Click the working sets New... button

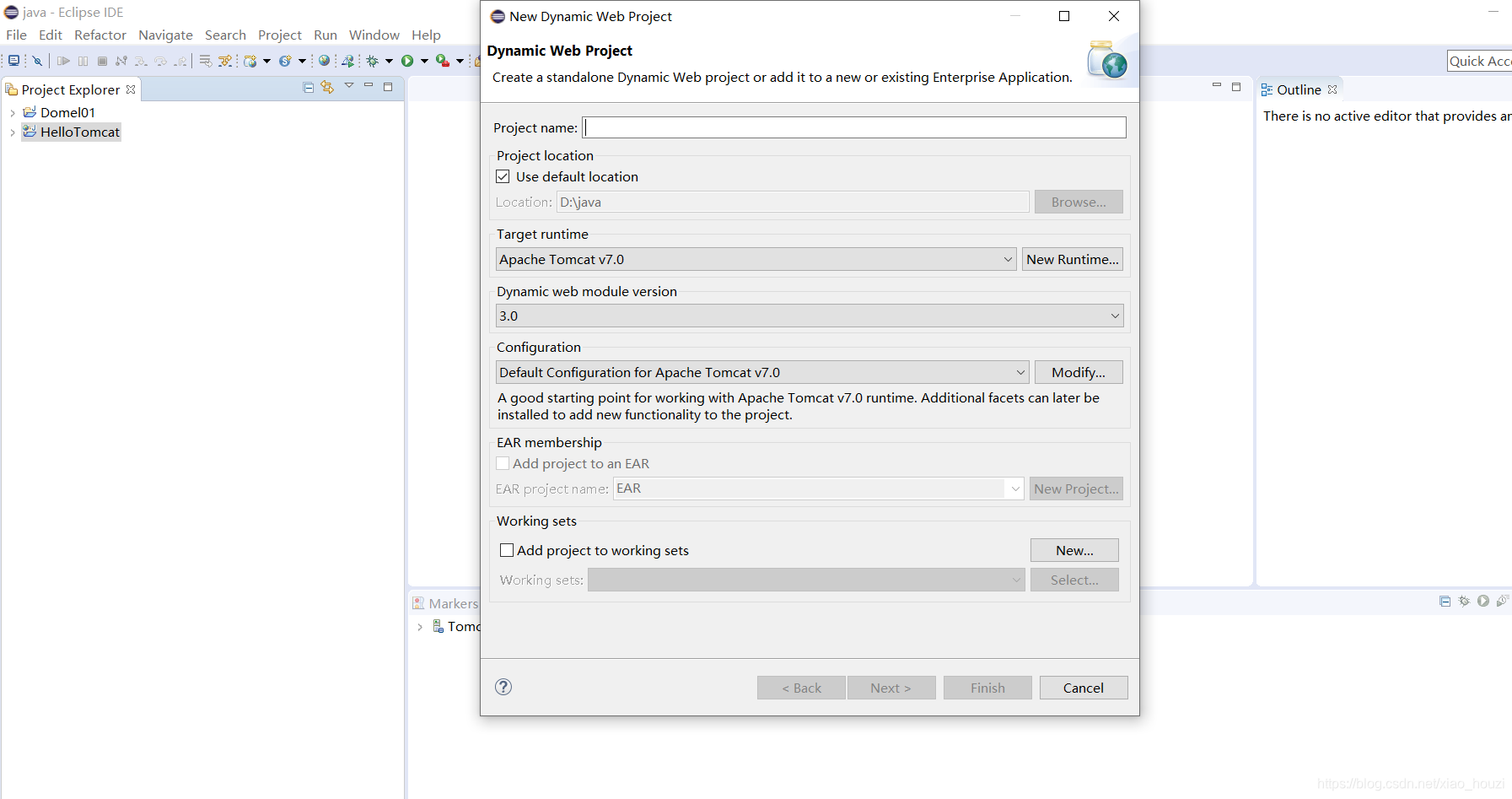point(1074,550)
